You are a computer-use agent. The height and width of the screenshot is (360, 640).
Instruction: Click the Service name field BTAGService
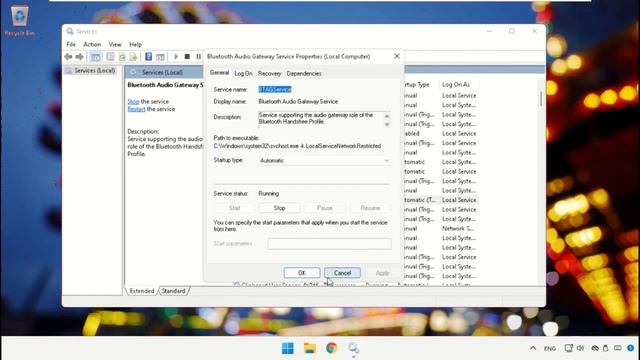pyautogui.click(x=275, y=89)
